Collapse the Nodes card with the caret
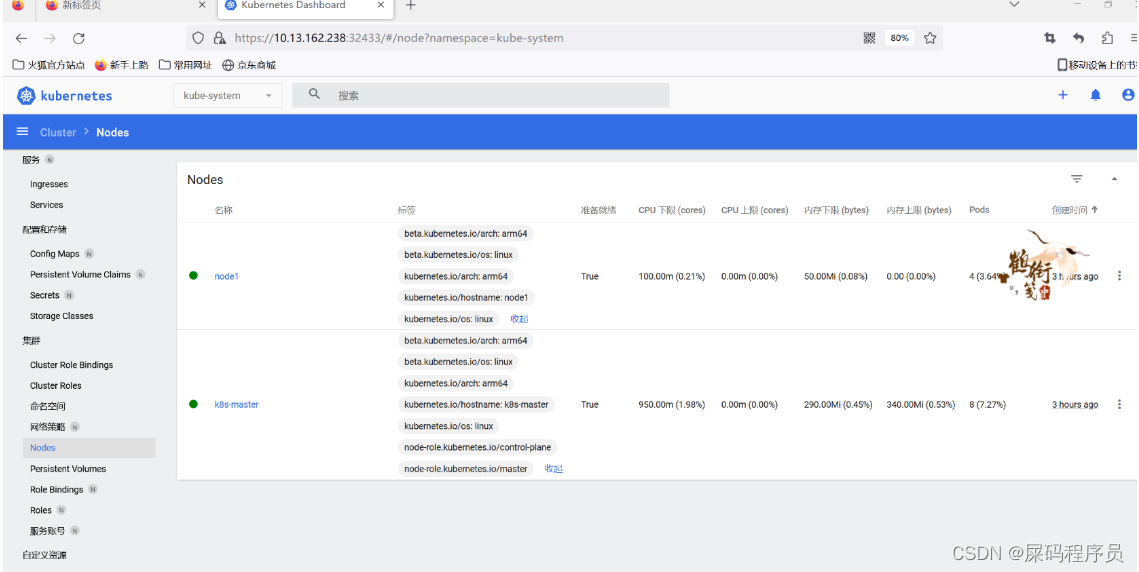 click(x=1114, y=179)
